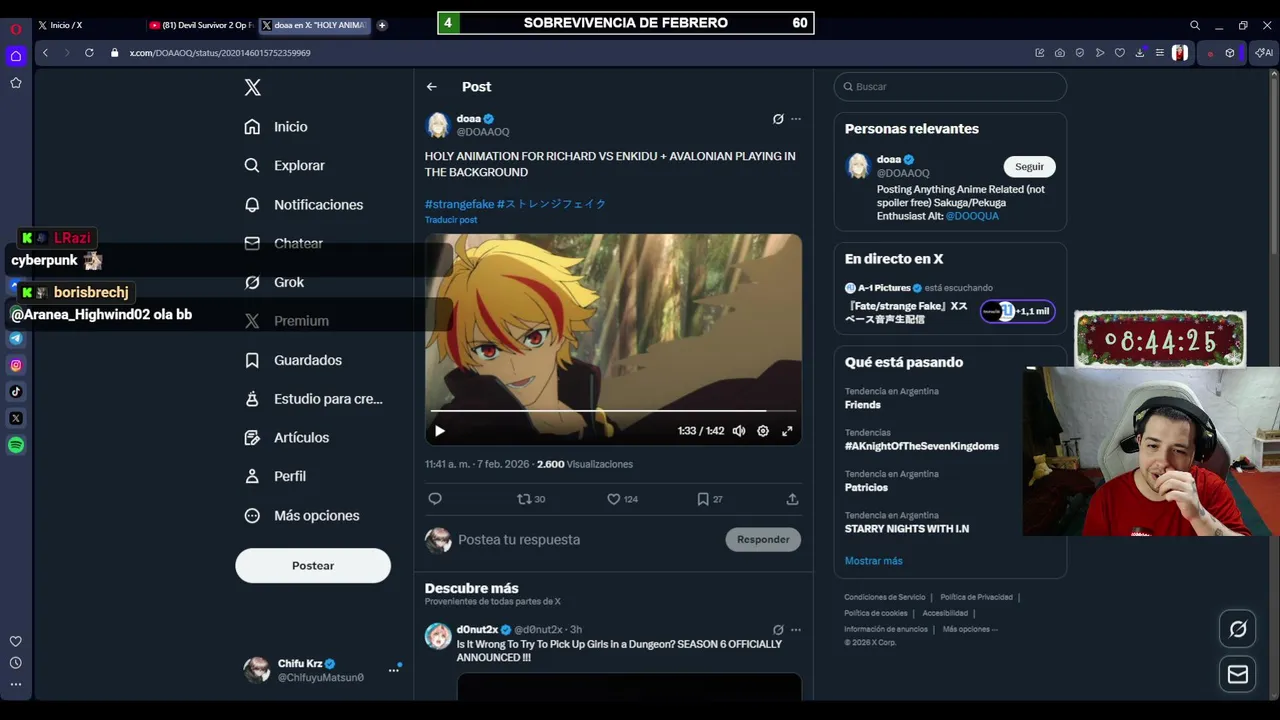Open the more menu on doaa's post
This screenshot has height=720, width=1280.
click(x=796, y=119)
